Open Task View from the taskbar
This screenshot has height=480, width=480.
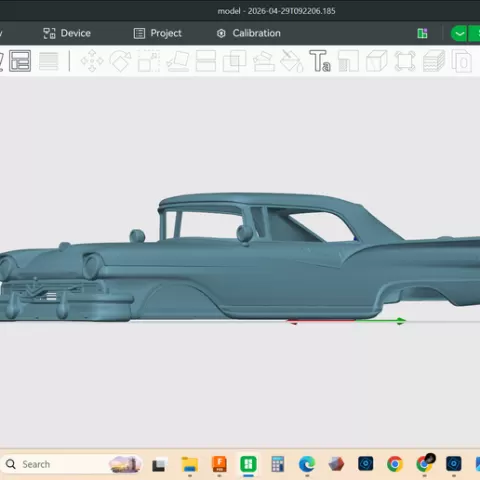tap(159, 465)
